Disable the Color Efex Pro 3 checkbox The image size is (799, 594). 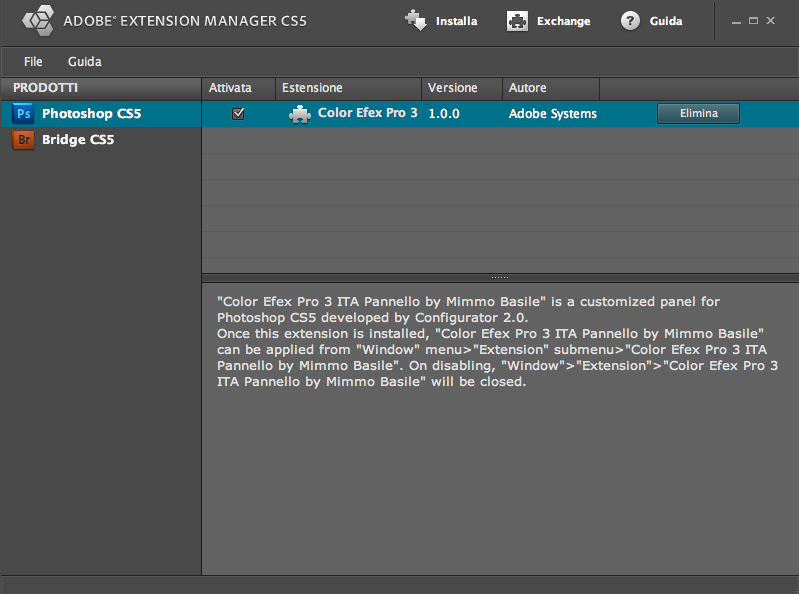tap(238, 114)
